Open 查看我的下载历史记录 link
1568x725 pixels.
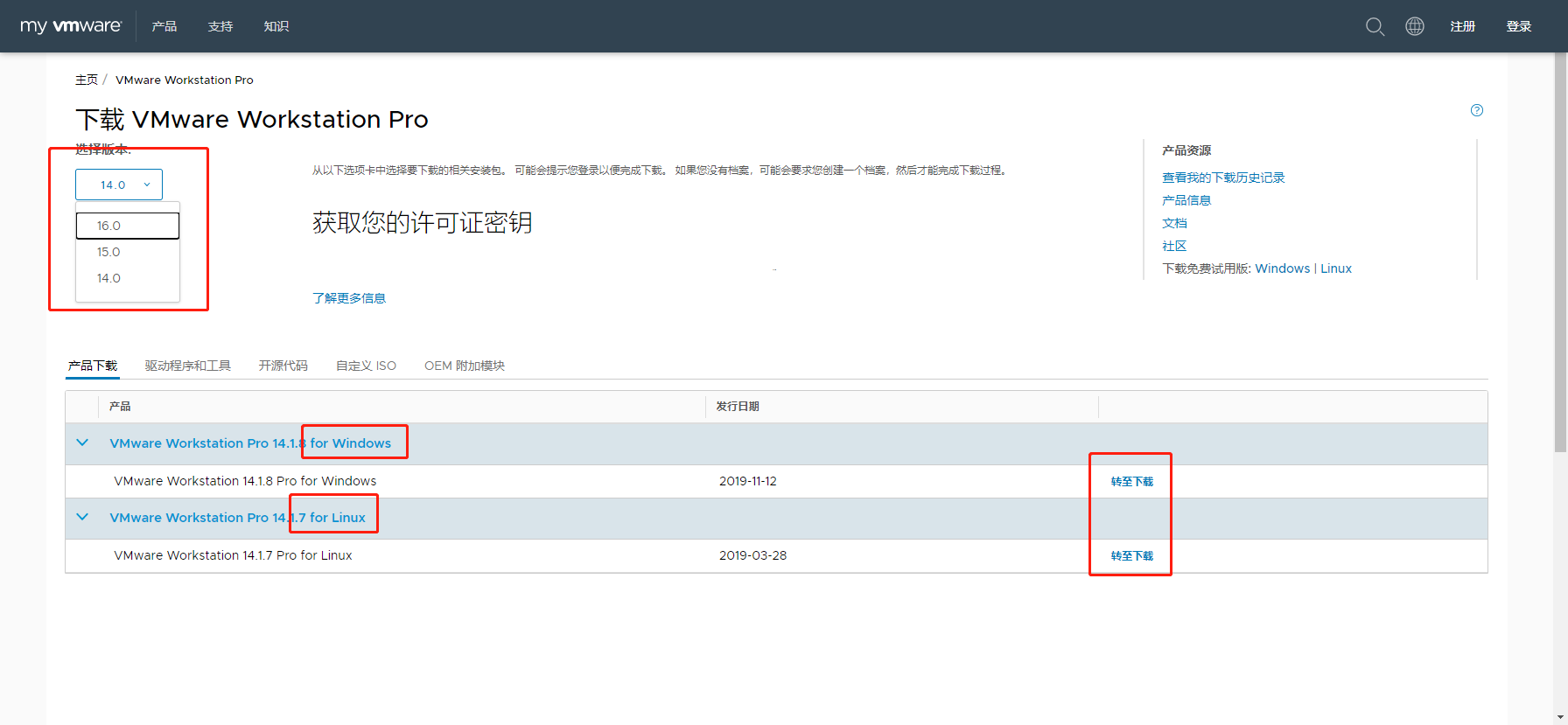pos(1223,178)
